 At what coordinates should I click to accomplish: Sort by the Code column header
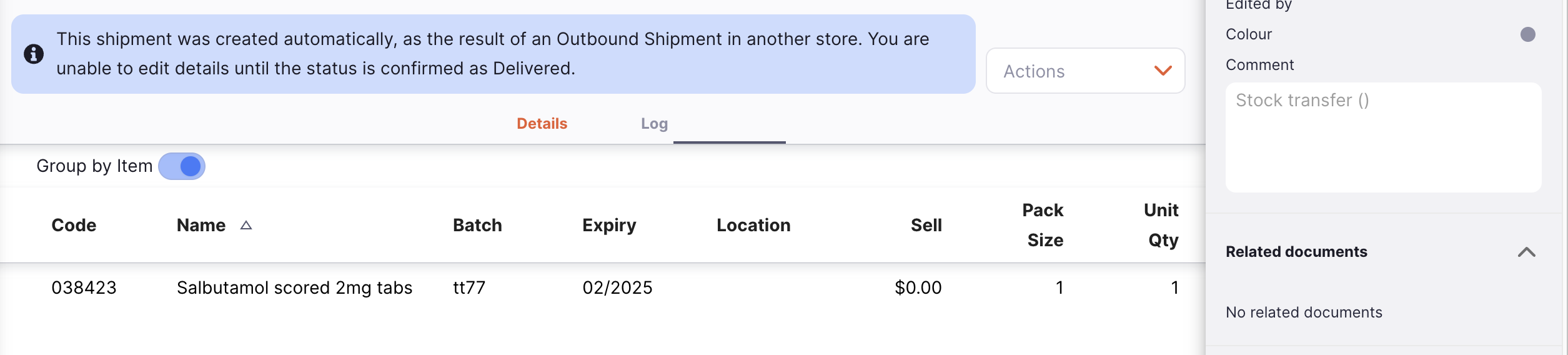pos(74,226)
